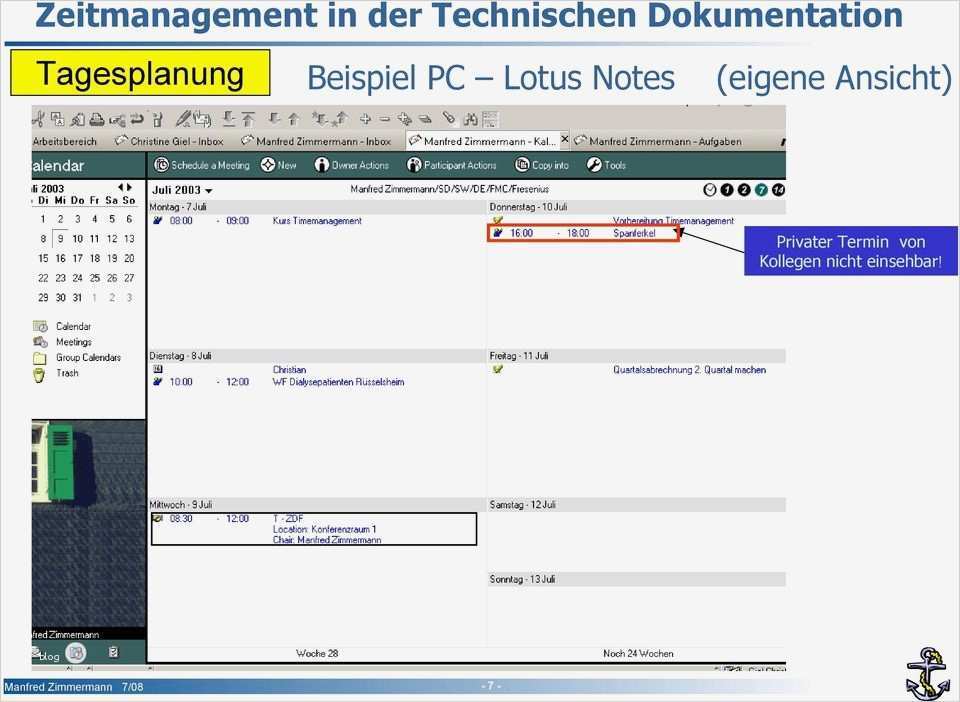Click the Calendar icon in left navigator
The image size is (960, 702).
click(x=40, y=326)
